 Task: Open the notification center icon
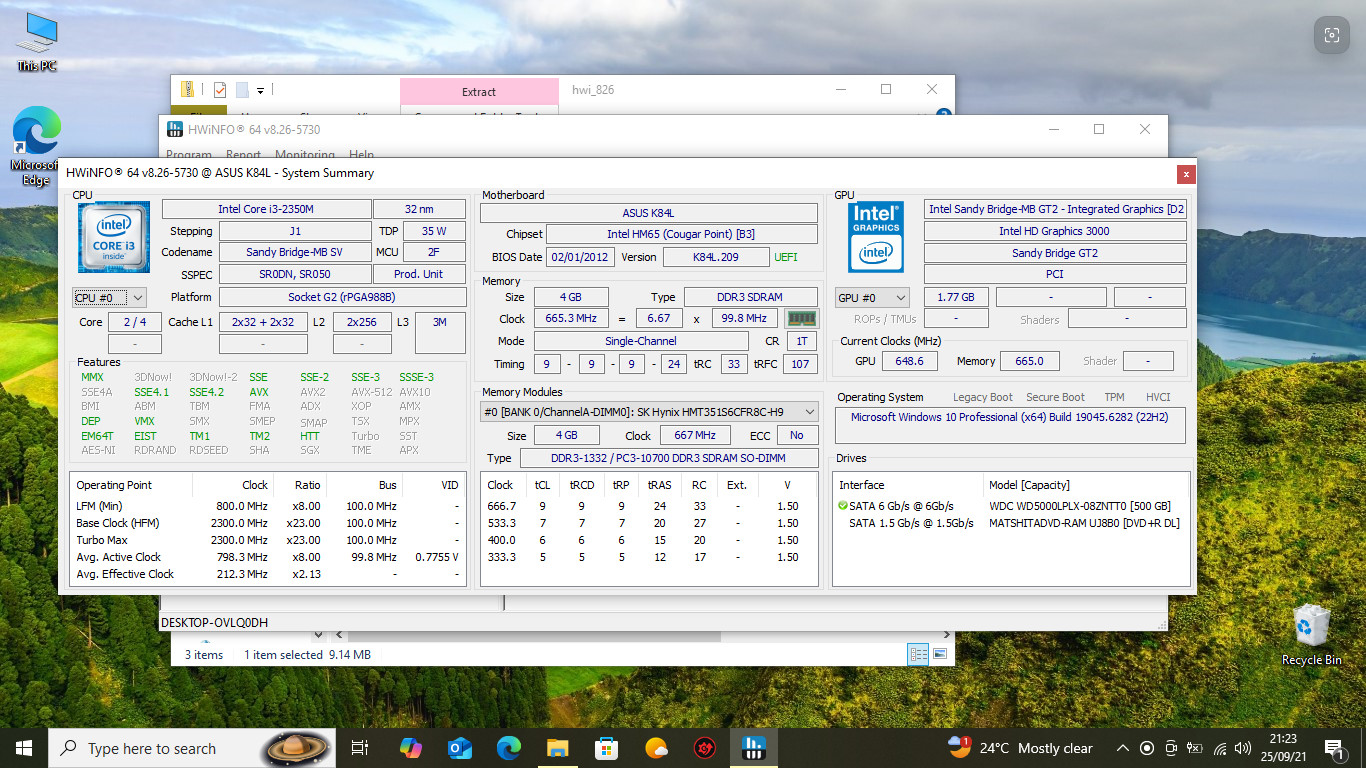click(1333, 748)
